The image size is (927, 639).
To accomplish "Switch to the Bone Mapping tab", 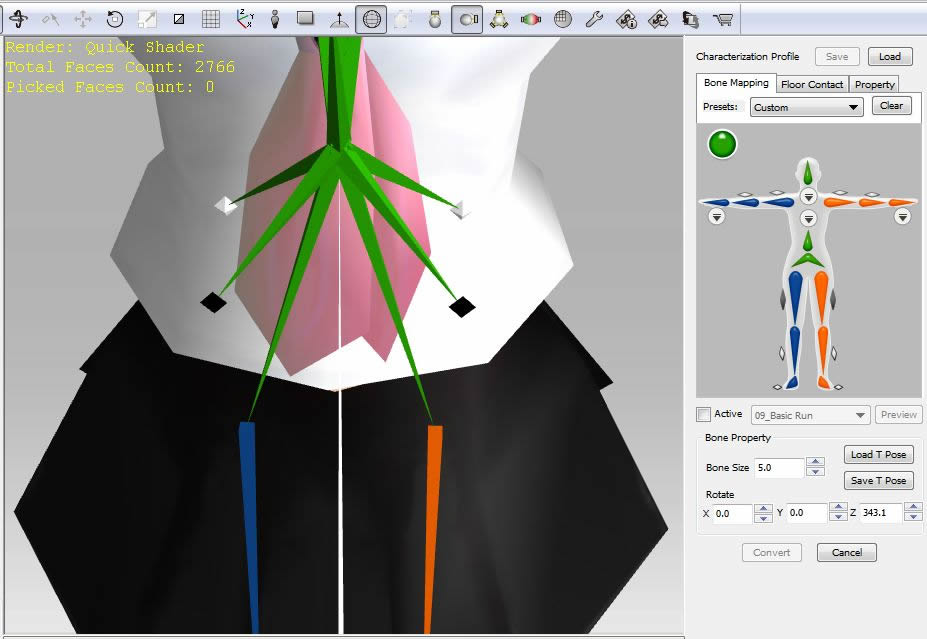I will pyautogui.click(x=735, y=83).
